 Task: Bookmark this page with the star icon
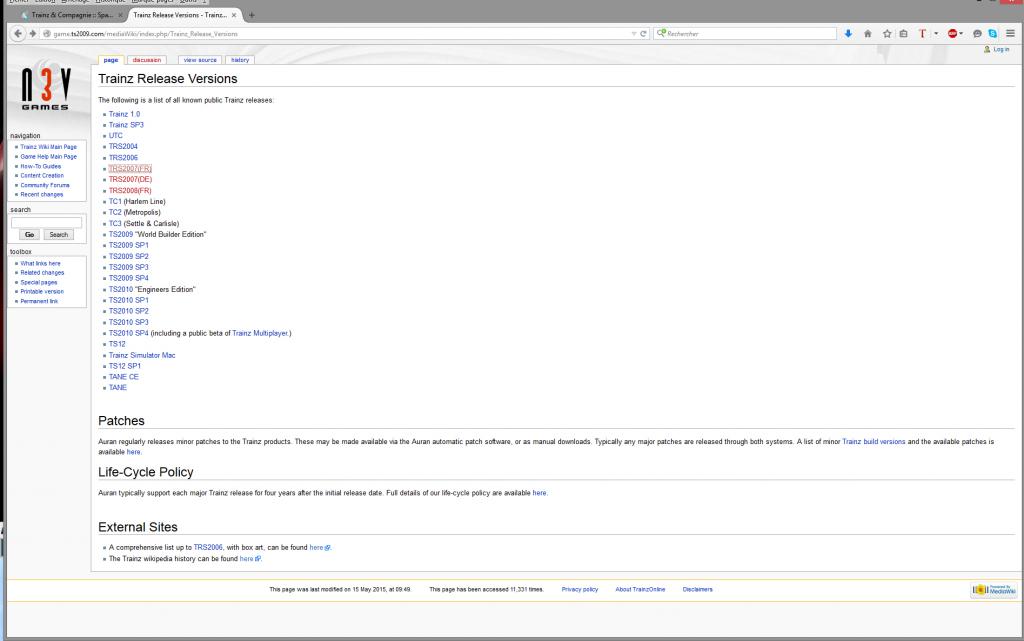887,33
